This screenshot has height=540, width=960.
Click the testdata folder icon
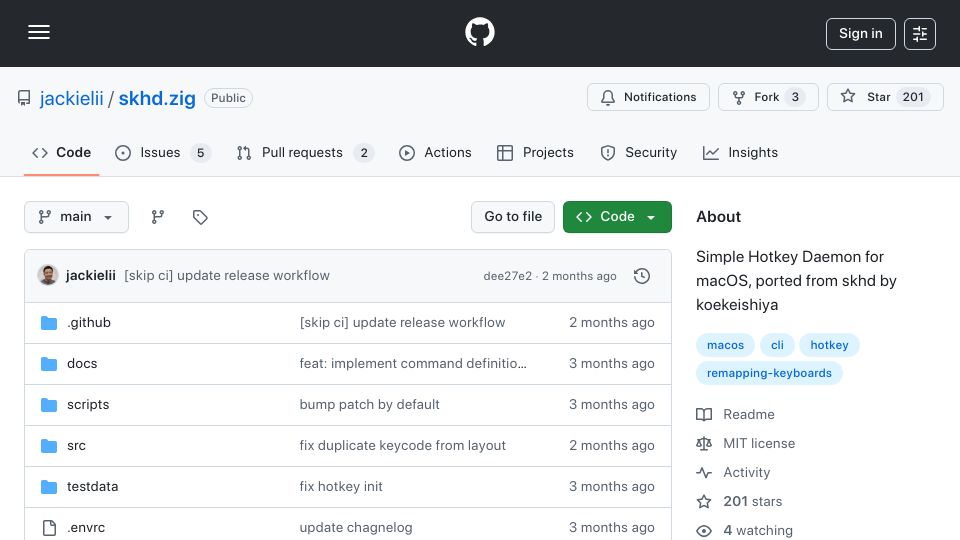[x=49, y=487]
